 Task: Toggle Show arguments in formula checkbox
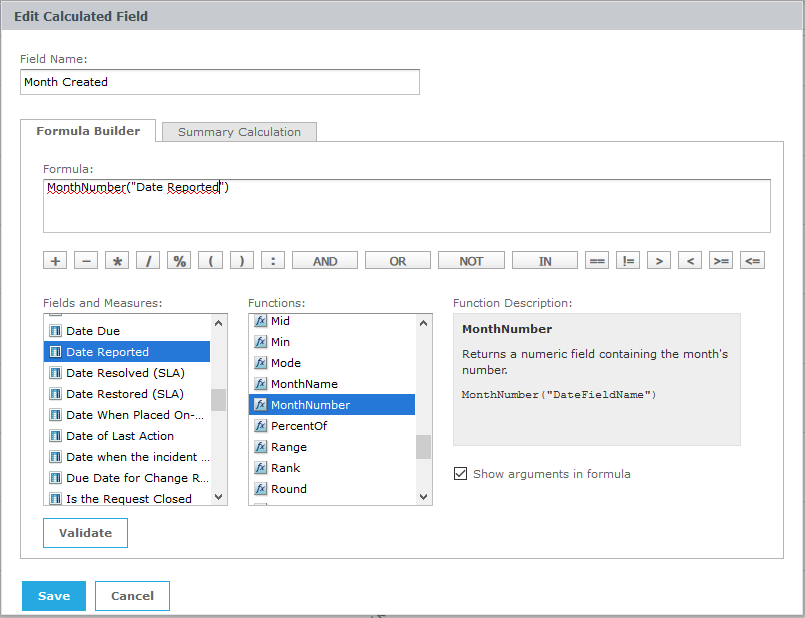click(x=461, y=473)
